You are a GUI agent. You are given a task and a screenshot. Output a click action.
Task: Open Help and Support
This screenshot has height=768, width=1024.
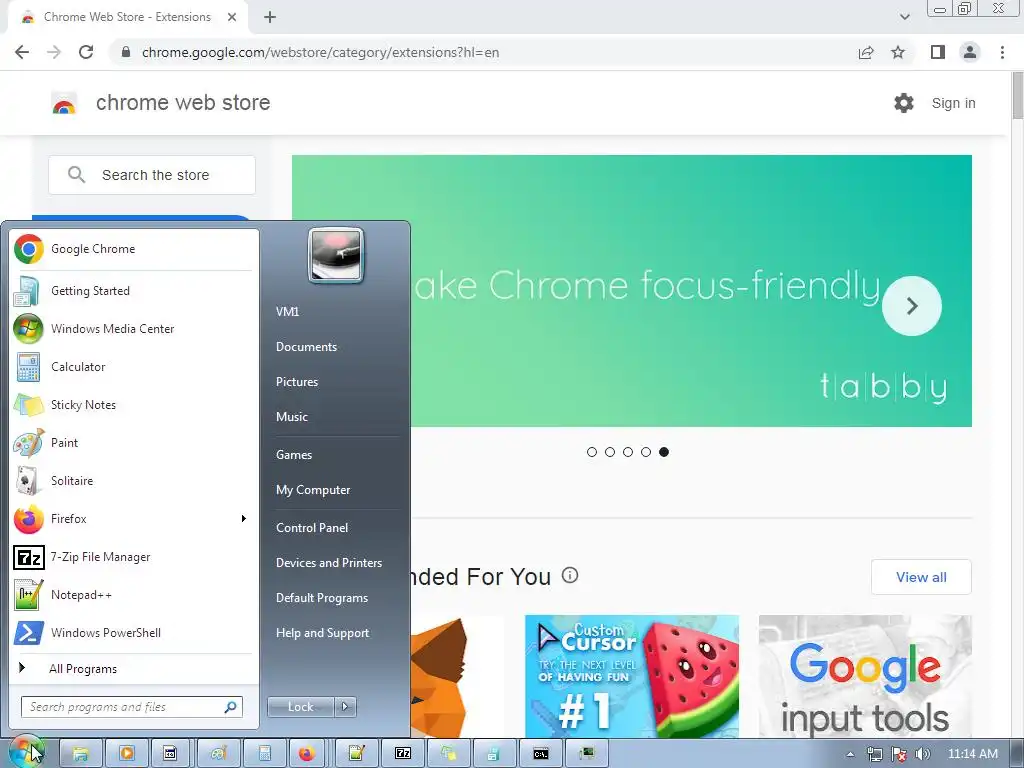322,633
